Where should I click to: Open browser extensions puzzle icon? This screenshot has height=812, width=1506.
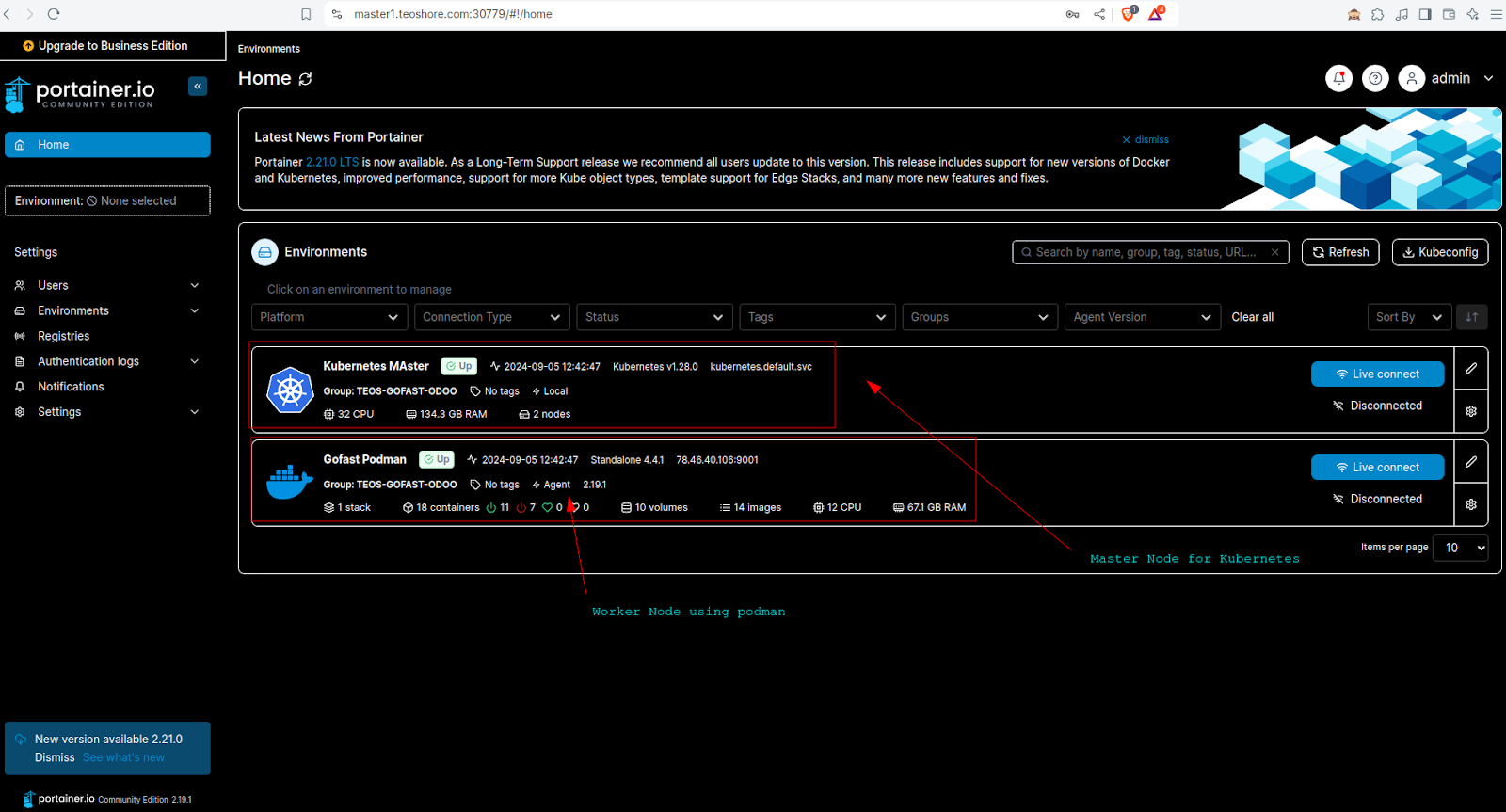click(1377, 14)
